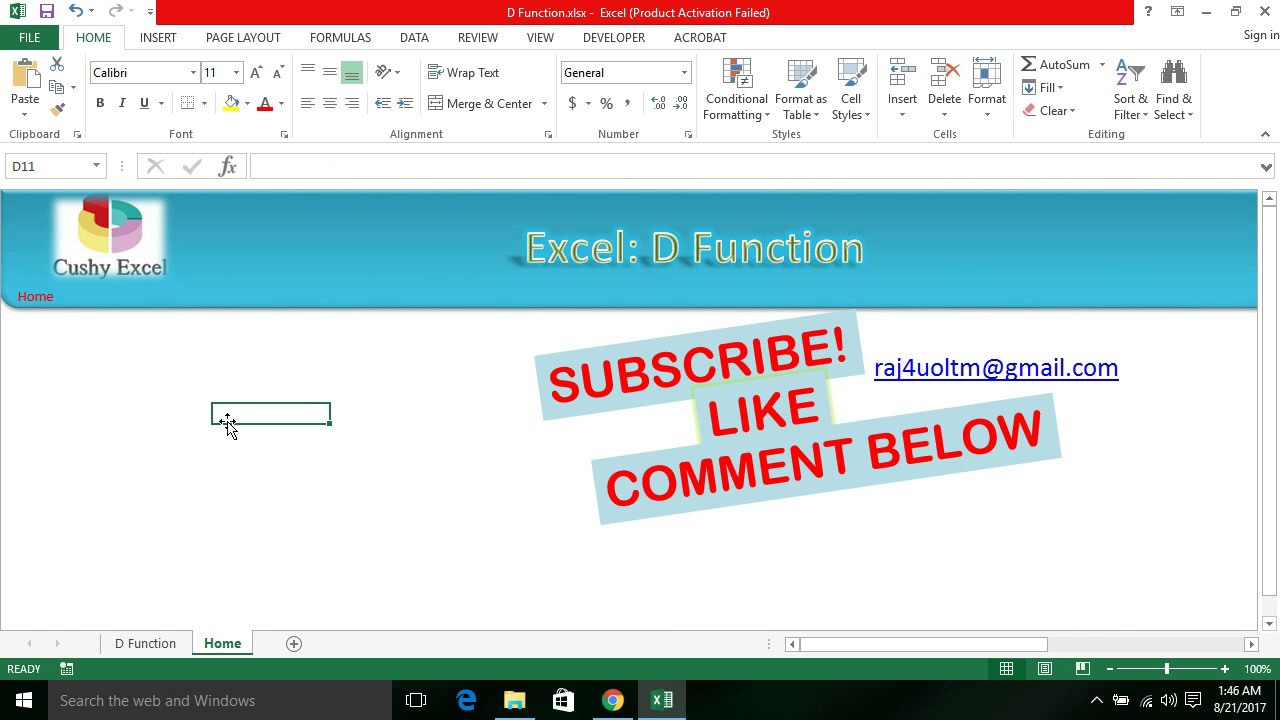
Task: Toggle bold formatting
Action: [x=100, y=103]
